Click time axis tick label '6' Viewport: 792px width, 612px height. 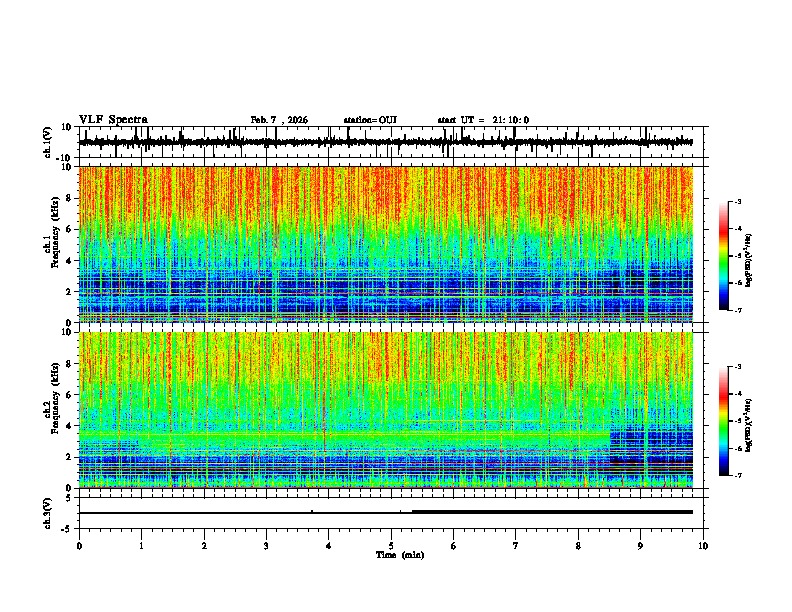(x=454, y=546)
